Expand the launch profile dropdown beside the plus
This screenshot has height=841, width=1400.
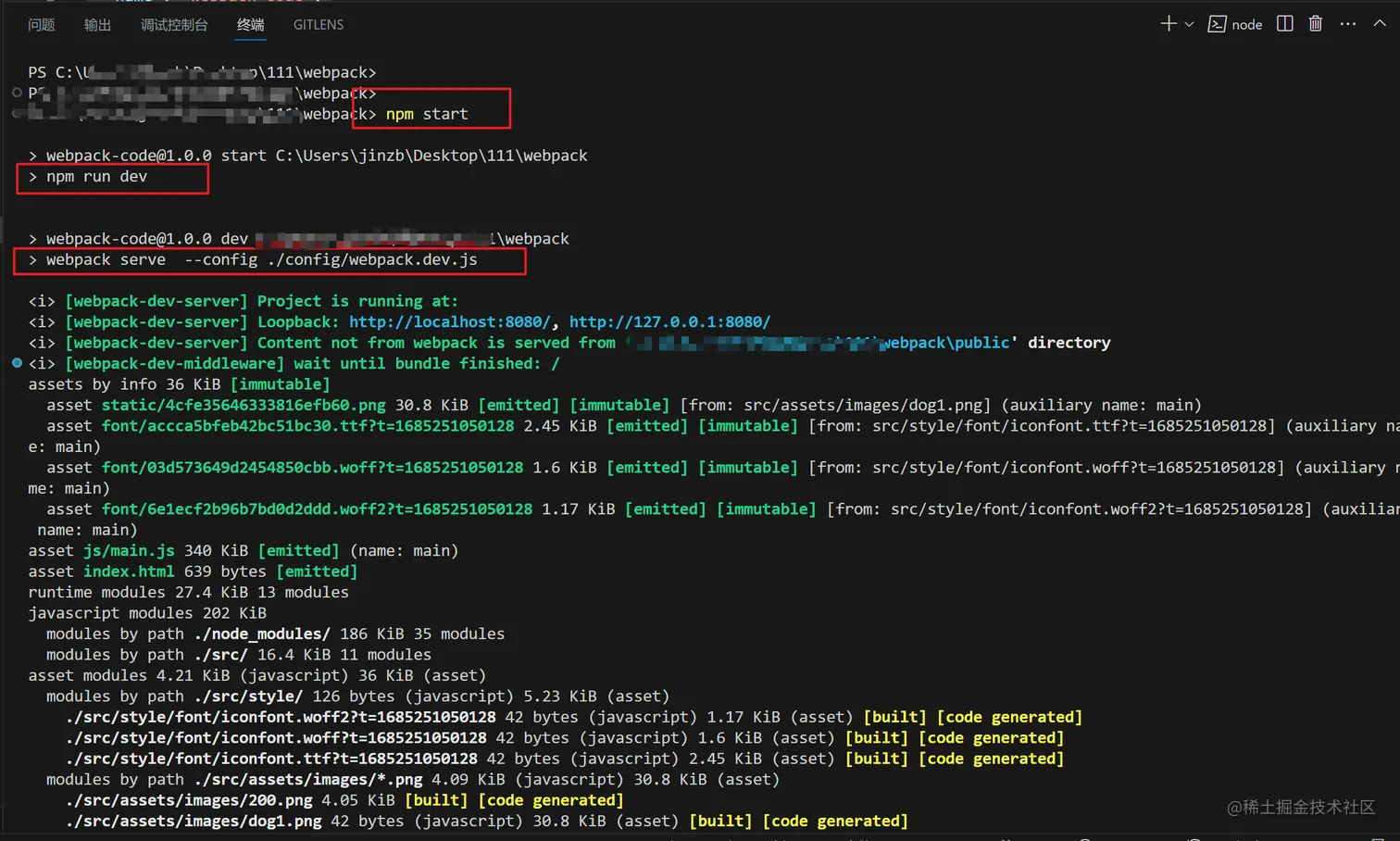pos(1189,24)
